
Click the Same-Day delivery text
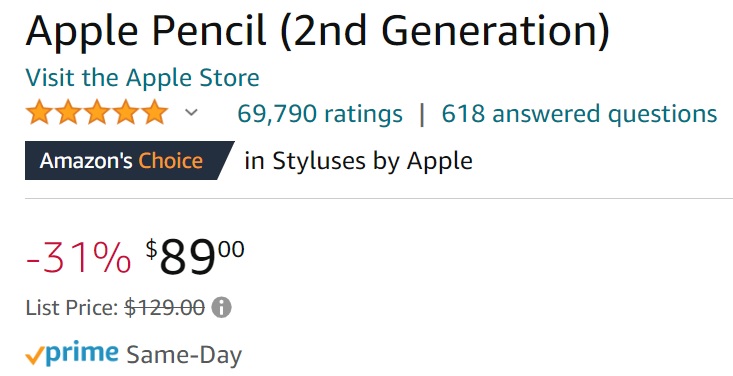pos(184,355)
